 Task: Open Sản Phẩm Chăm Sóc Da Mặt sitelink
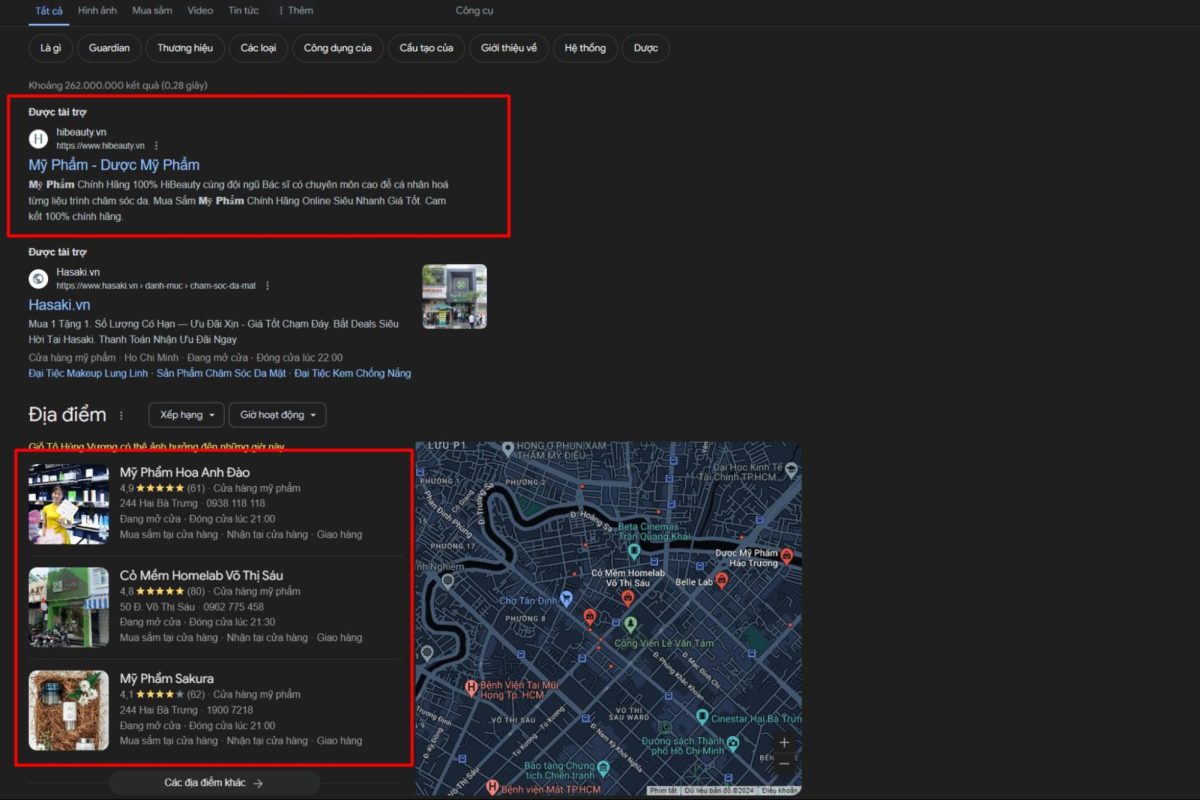221,373
